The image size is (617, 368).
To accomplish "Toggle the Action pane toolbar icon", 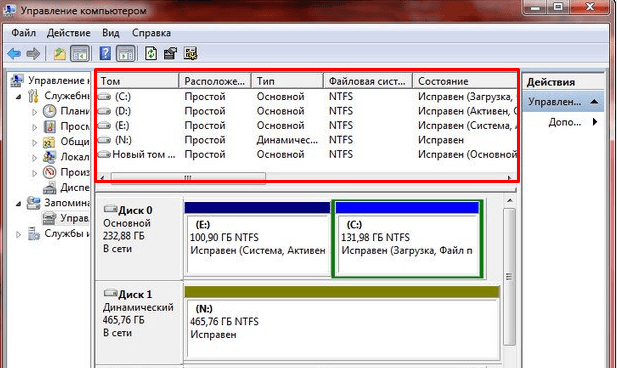I will [126, 54].
